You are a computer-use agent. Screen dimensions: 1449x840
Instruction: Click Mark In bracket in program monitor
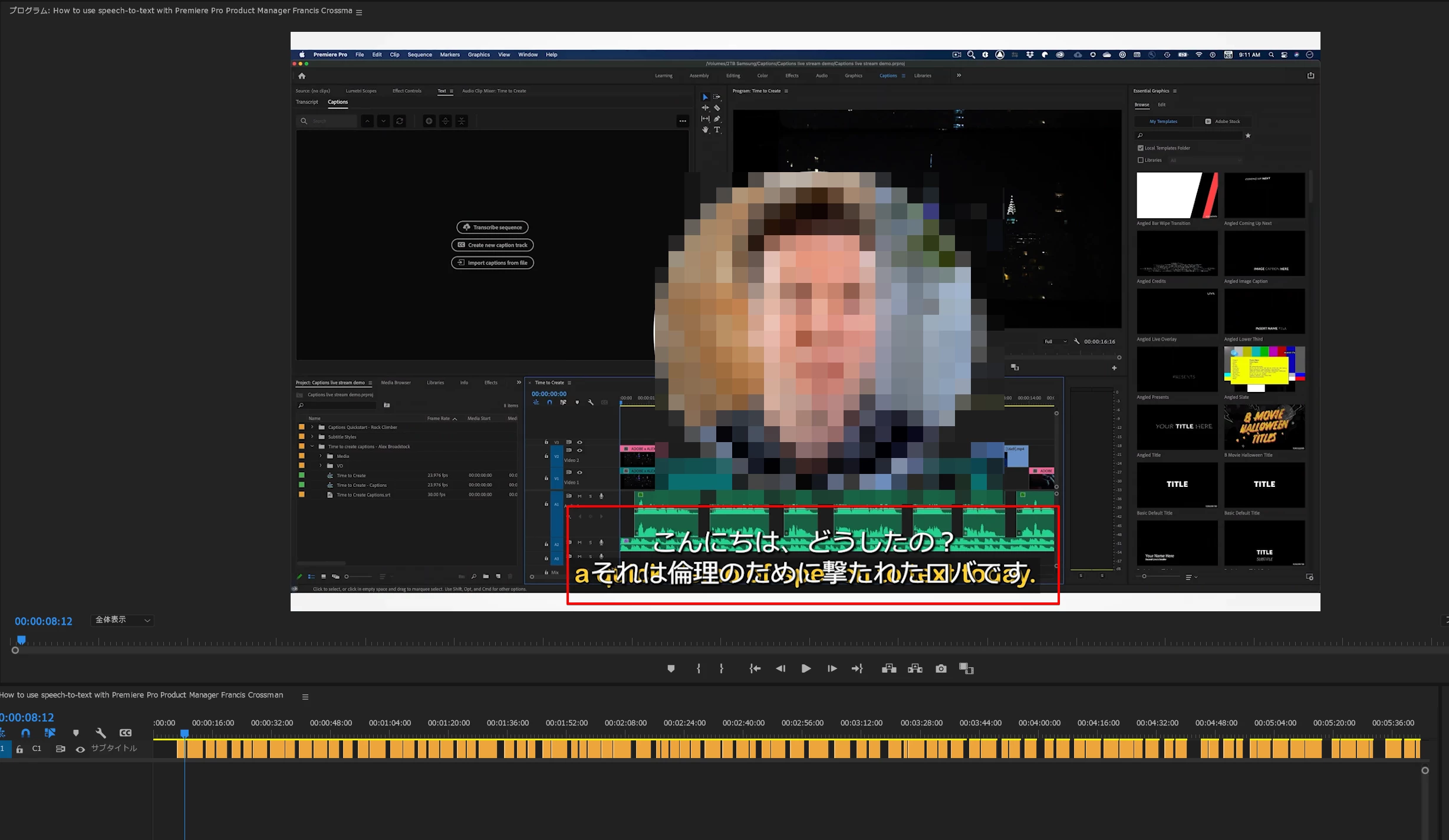(699, 668)
